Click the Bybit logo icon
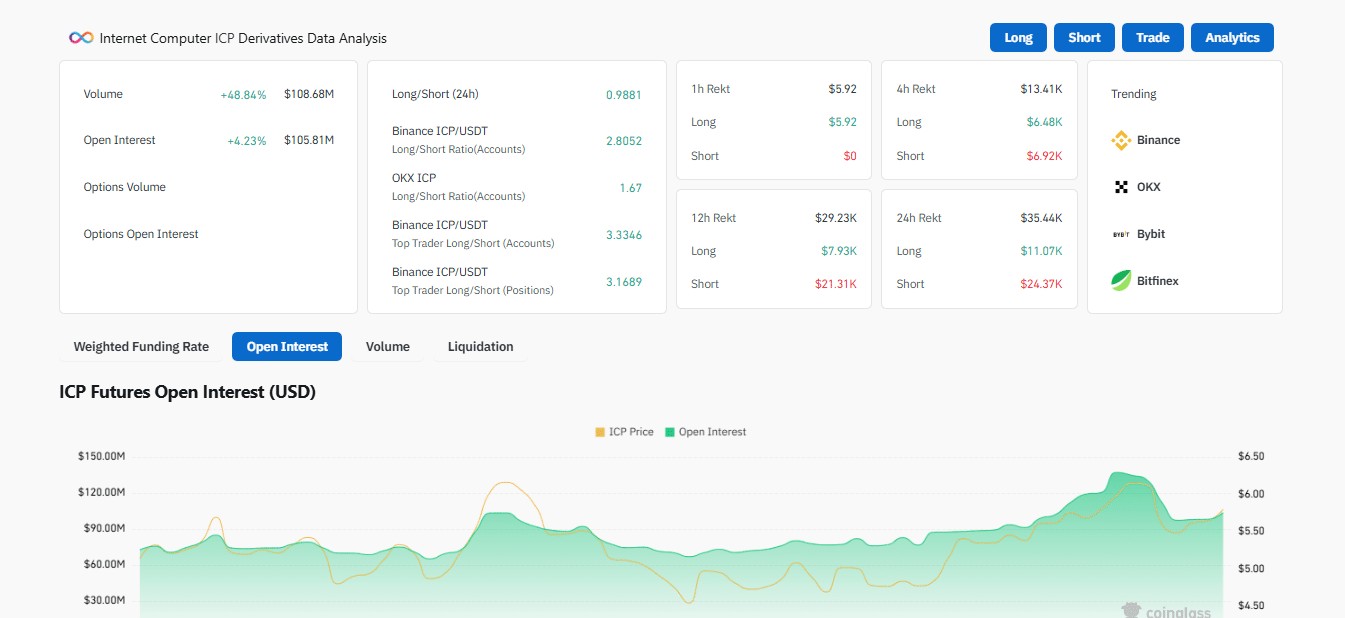This screenshot has height=618, width=1345. coord(1121,234)
